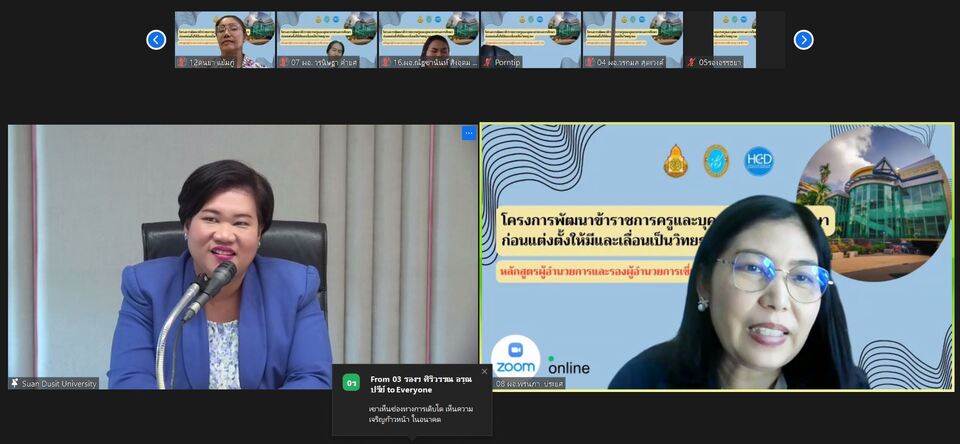The height and width of the screenshot is (444, 960).
Task: Click muted mic icon on participant 07 thumbnail
Action: tap(284, 62)
